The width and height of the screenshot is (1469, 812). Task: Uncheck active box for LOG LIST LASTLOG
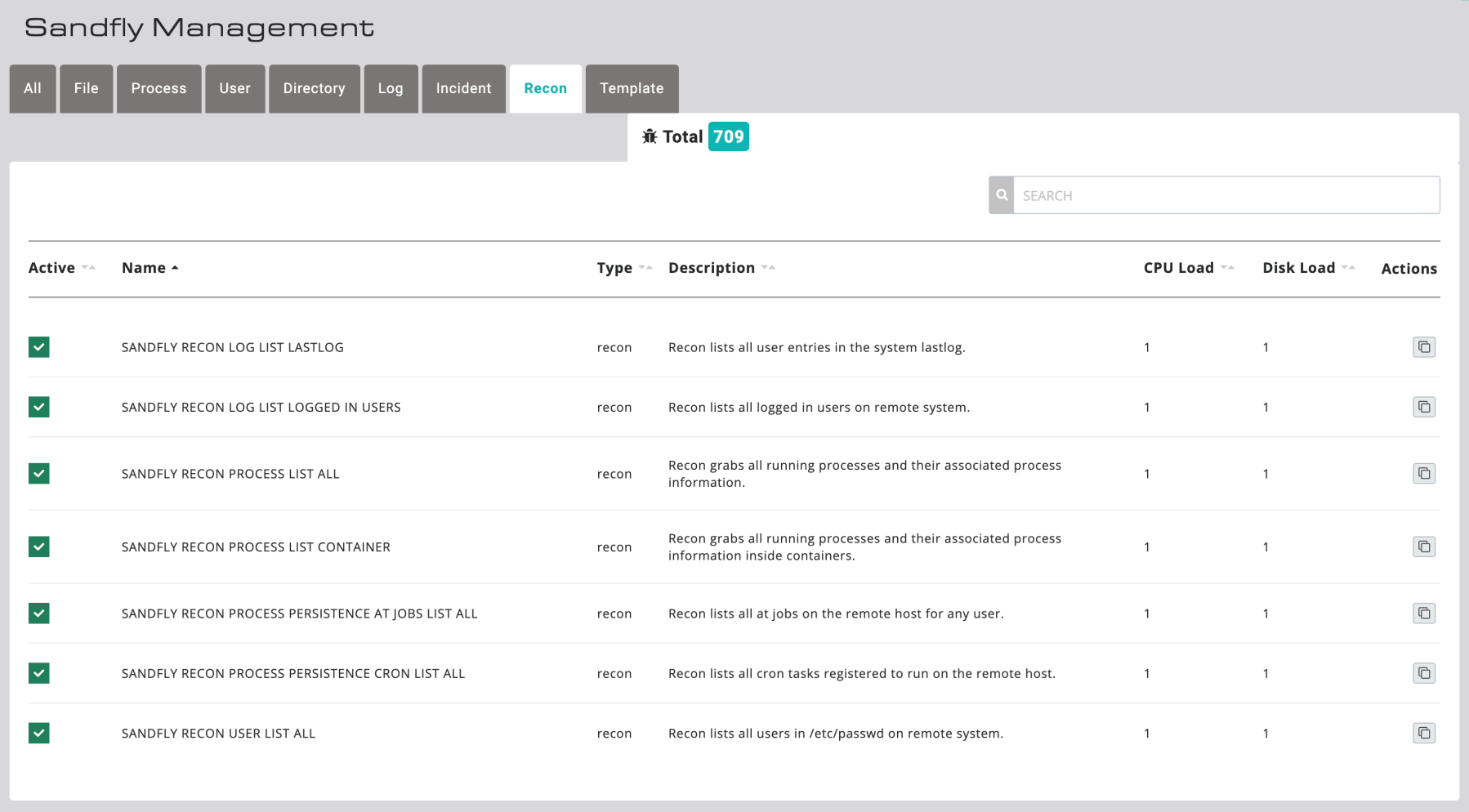coord(39,347)
